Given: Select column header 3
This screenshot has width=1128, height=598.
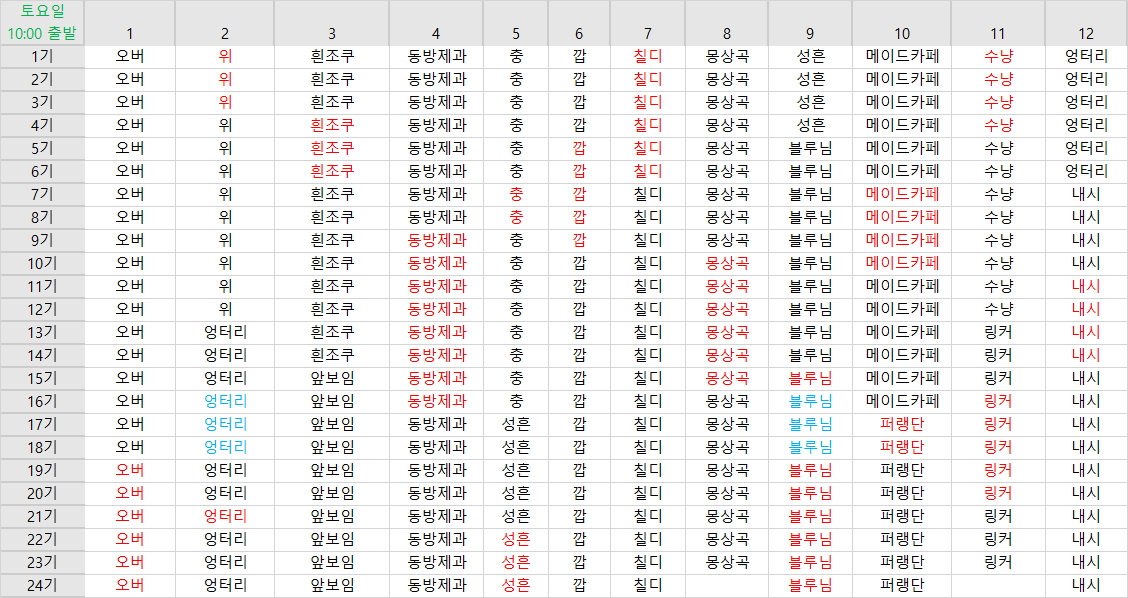Looking at the screenshot, I should click(x=332, y=33).
